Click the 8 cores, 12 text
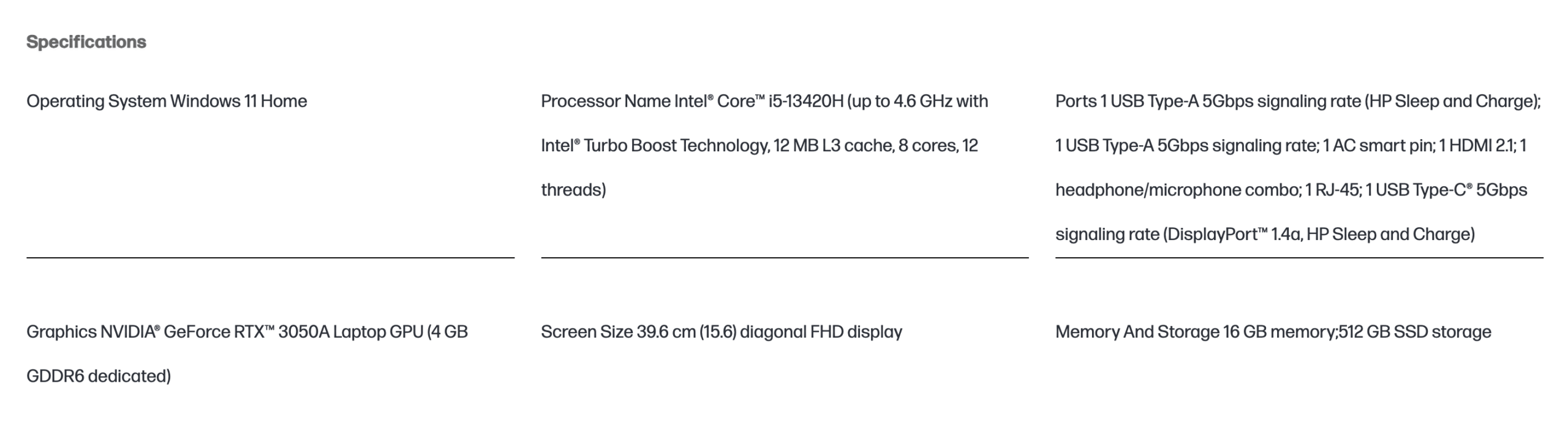Viewport: 1568px width, 438px height. 938,146
